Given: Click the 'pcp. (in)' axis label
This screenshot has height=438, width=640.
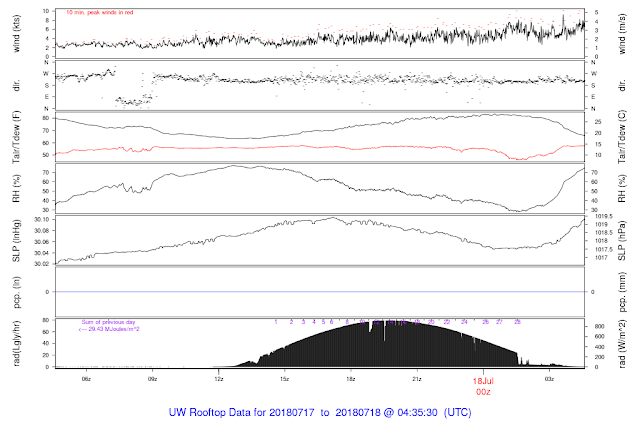Looking at the screenshot, I should pyautogui.click(x=16, y=292).
